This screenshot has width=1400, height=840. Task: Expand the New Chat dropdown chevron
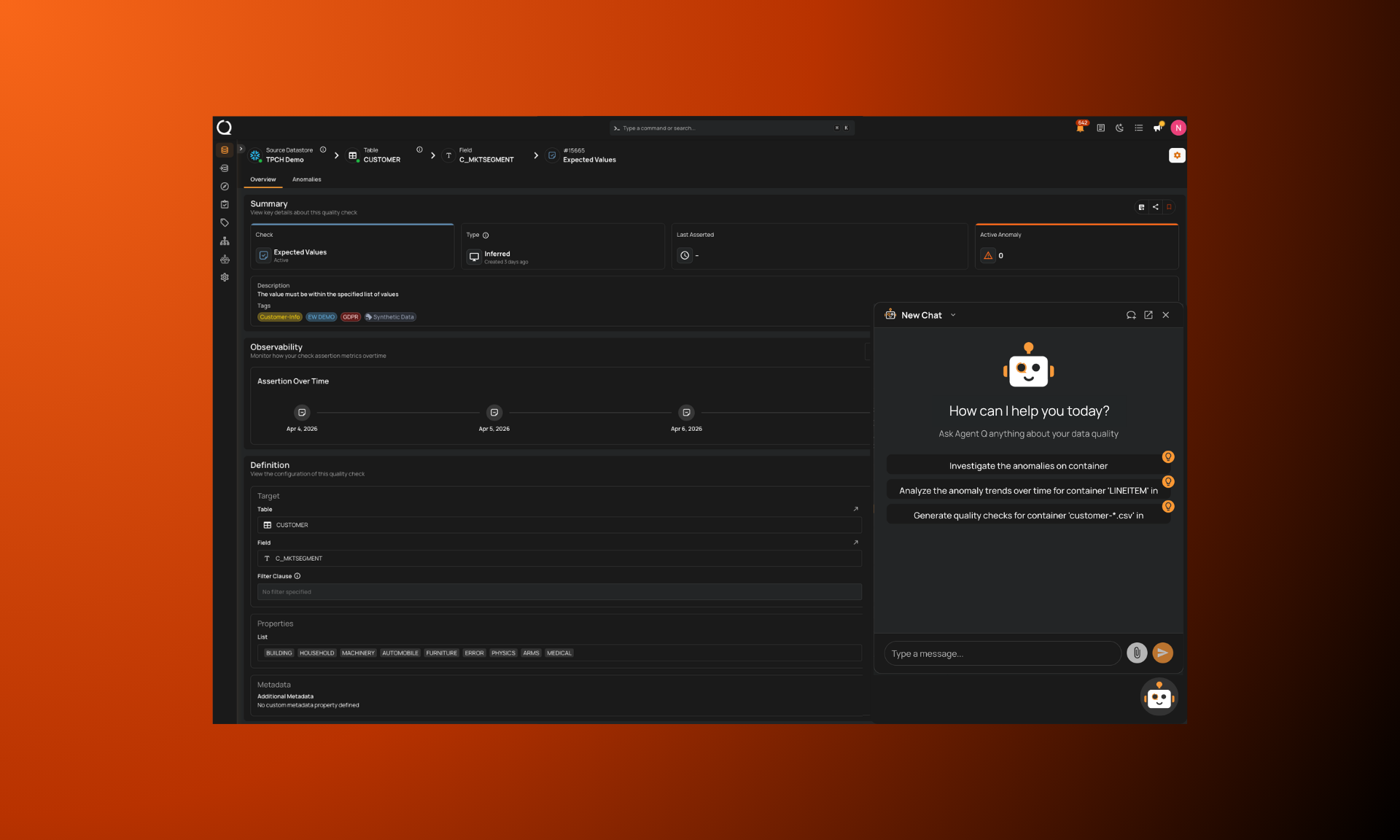pyautogui.click(x=953, y=315)
